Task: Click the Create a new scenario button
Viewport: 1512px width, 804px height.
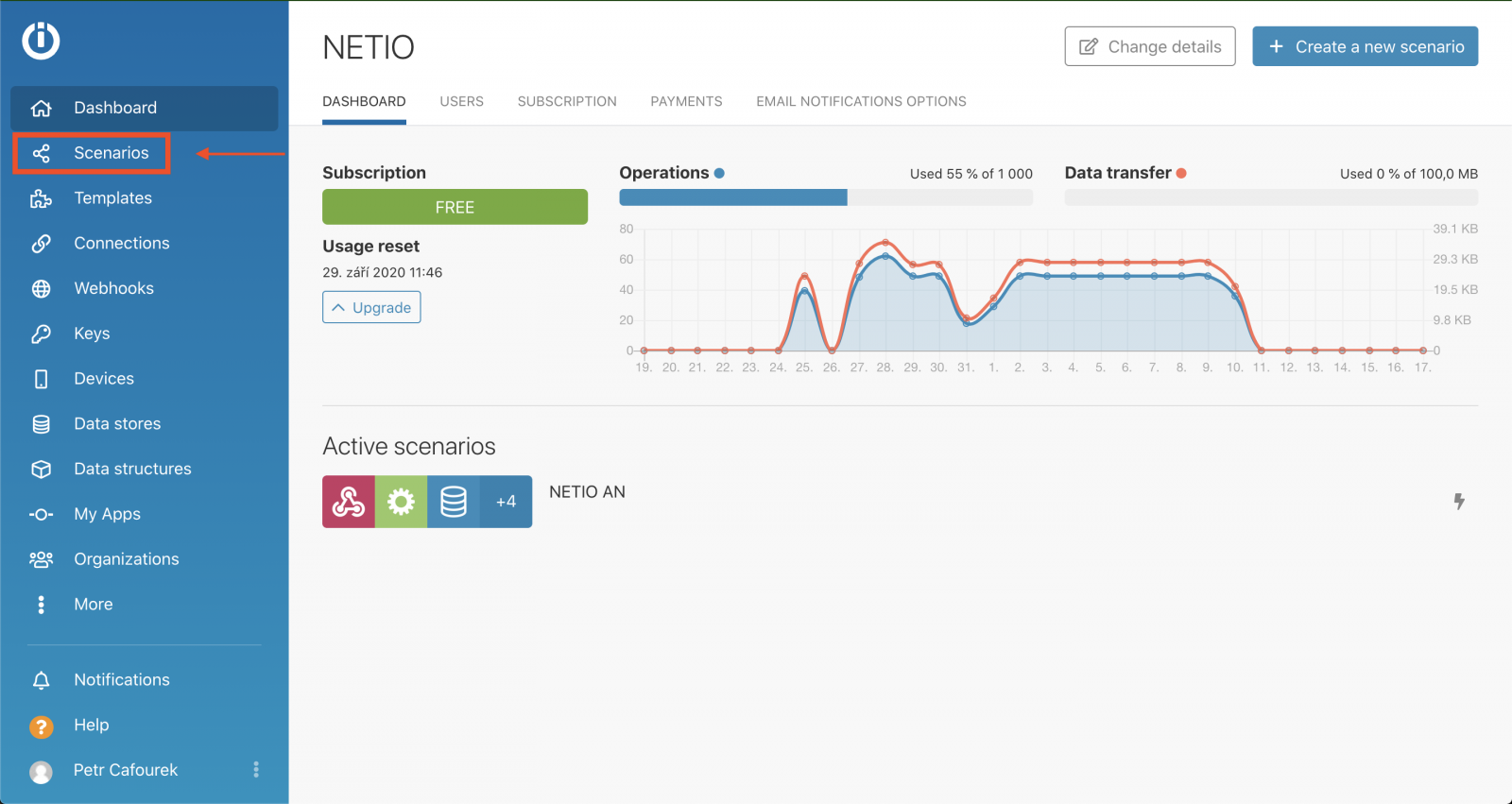Action: point(1366,46)
